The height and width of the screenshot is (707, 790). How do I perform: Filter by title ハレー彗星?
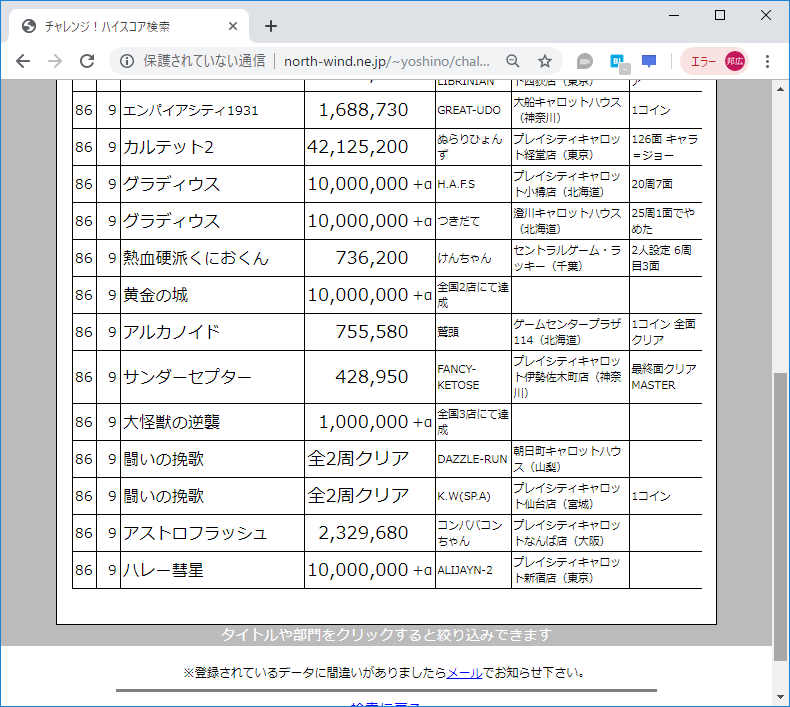pos(163,570)
